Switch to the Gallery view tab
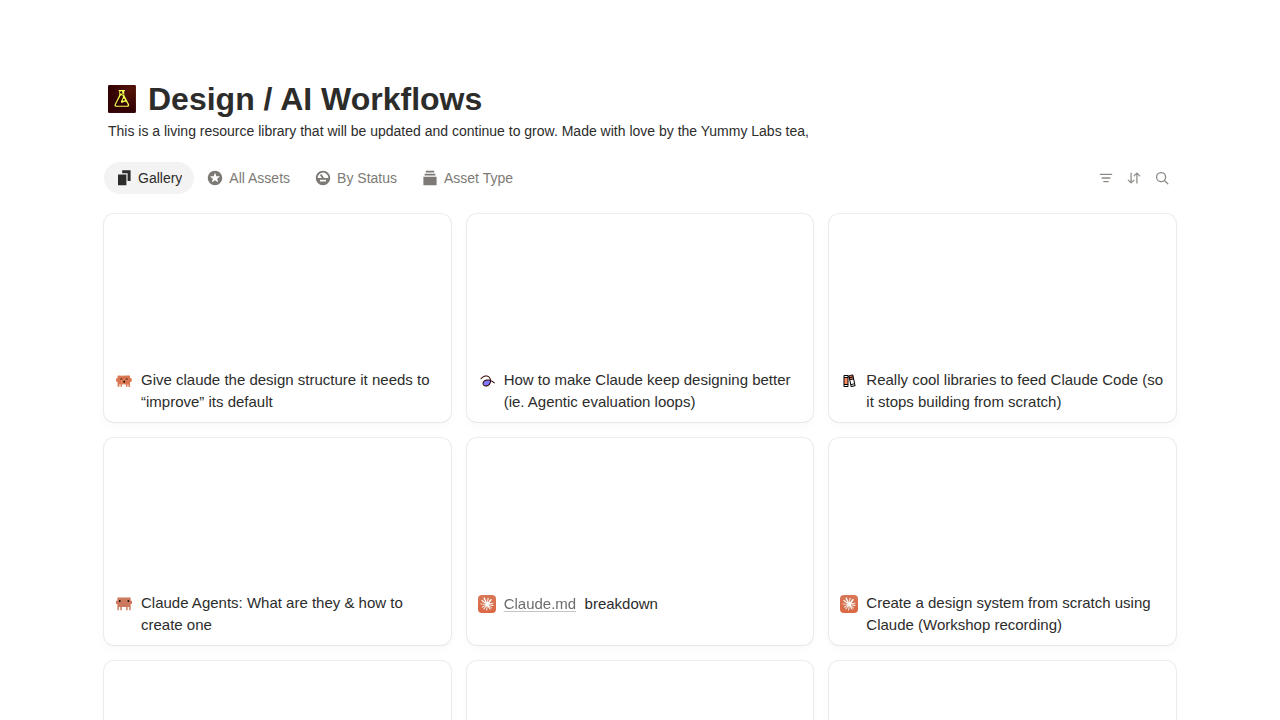This screenshot has width=1280, height=720. point(149,178)
